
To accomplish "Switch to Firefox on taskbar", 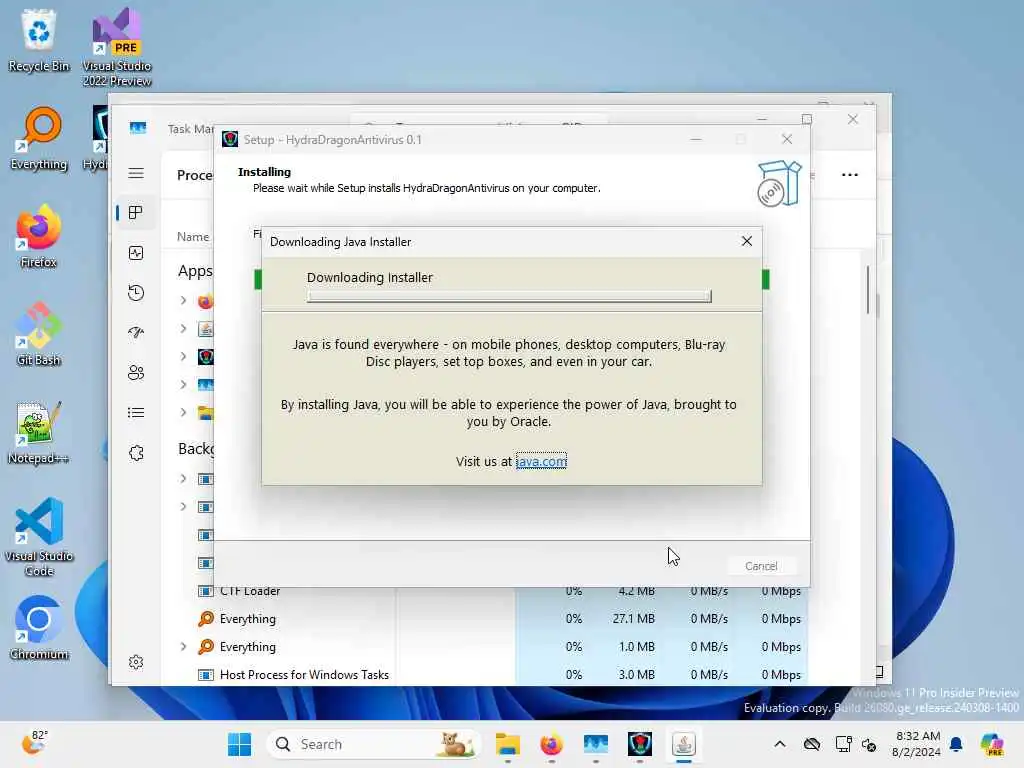I will [552, 744].
